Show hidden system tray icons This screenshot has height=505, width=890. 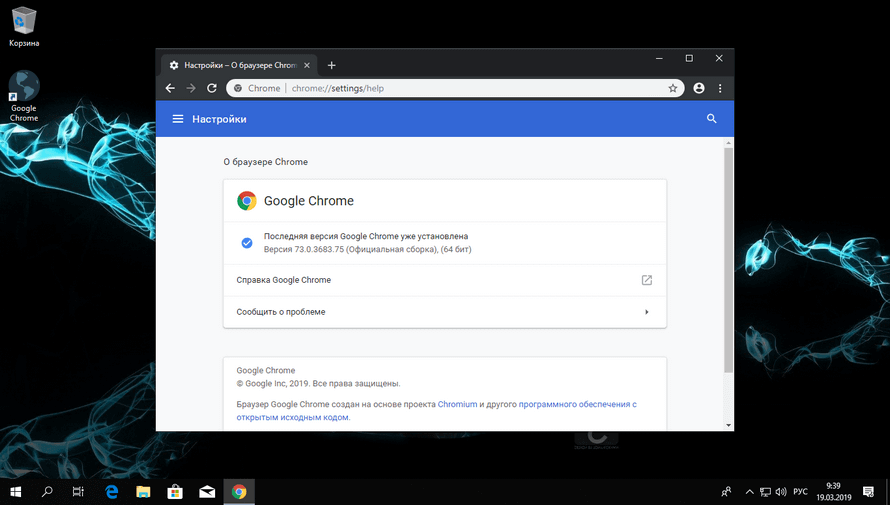tap(749, 492)
